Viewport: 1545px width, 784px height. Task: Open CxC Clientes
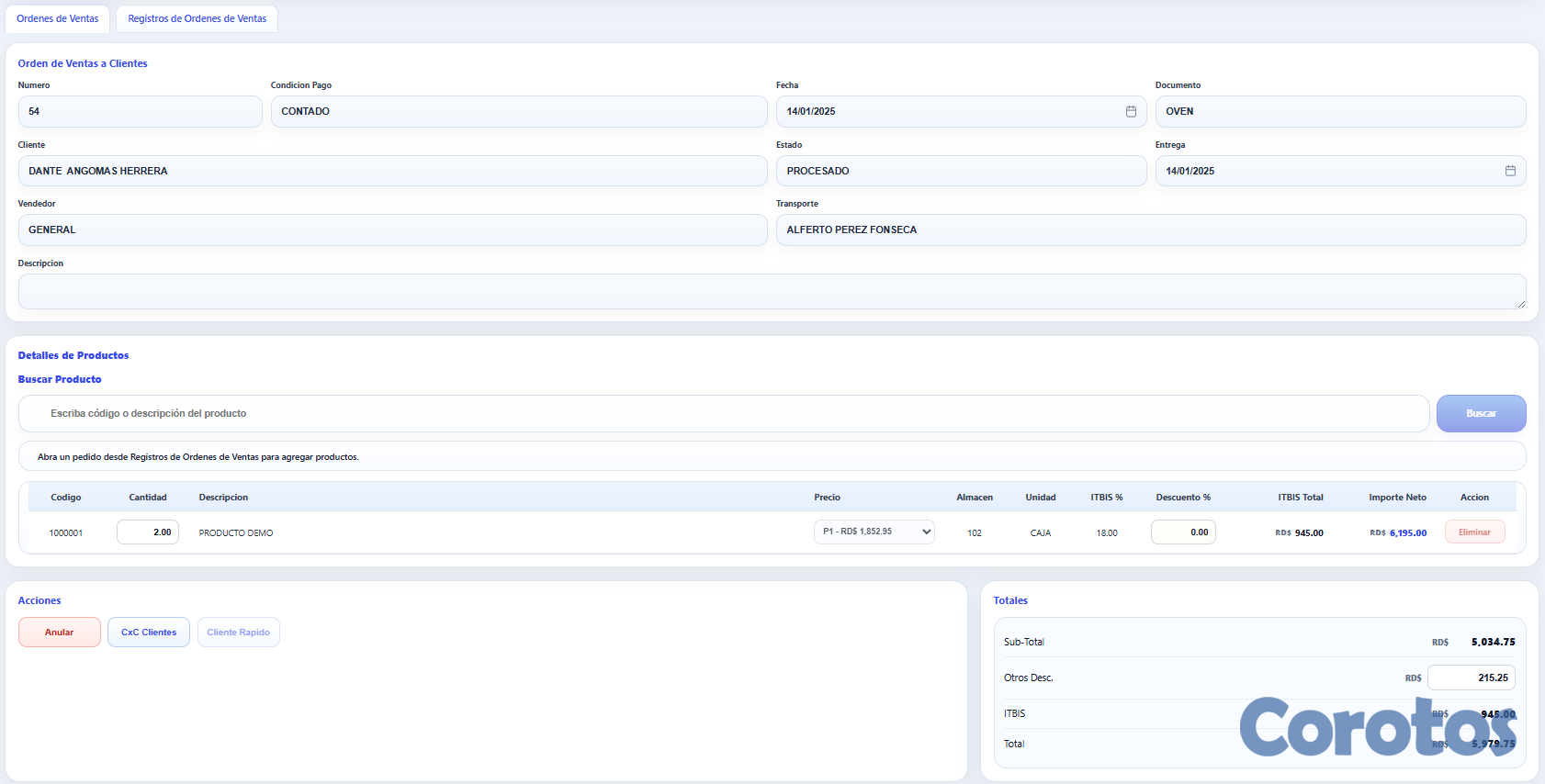click(x=149, y=633)
